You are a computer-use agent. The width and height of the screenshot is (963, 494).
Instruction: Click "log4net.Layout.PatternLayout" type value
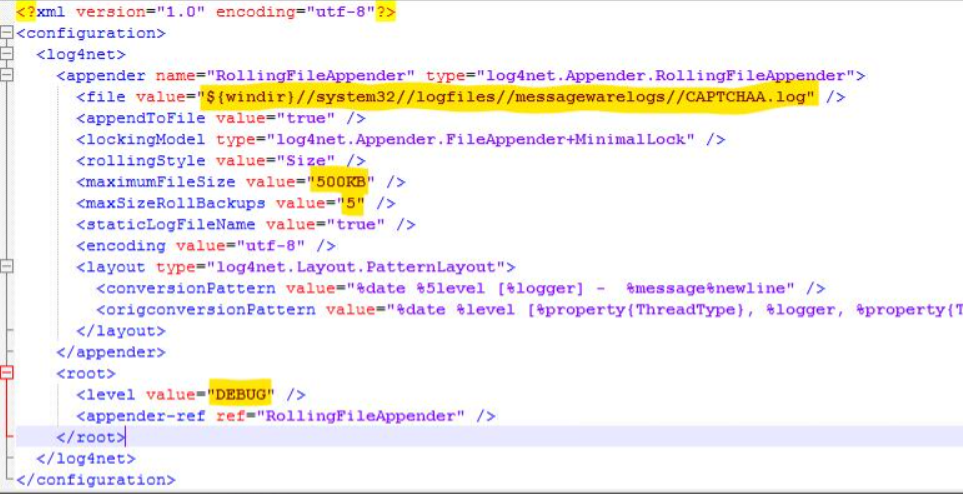point(356,267)
